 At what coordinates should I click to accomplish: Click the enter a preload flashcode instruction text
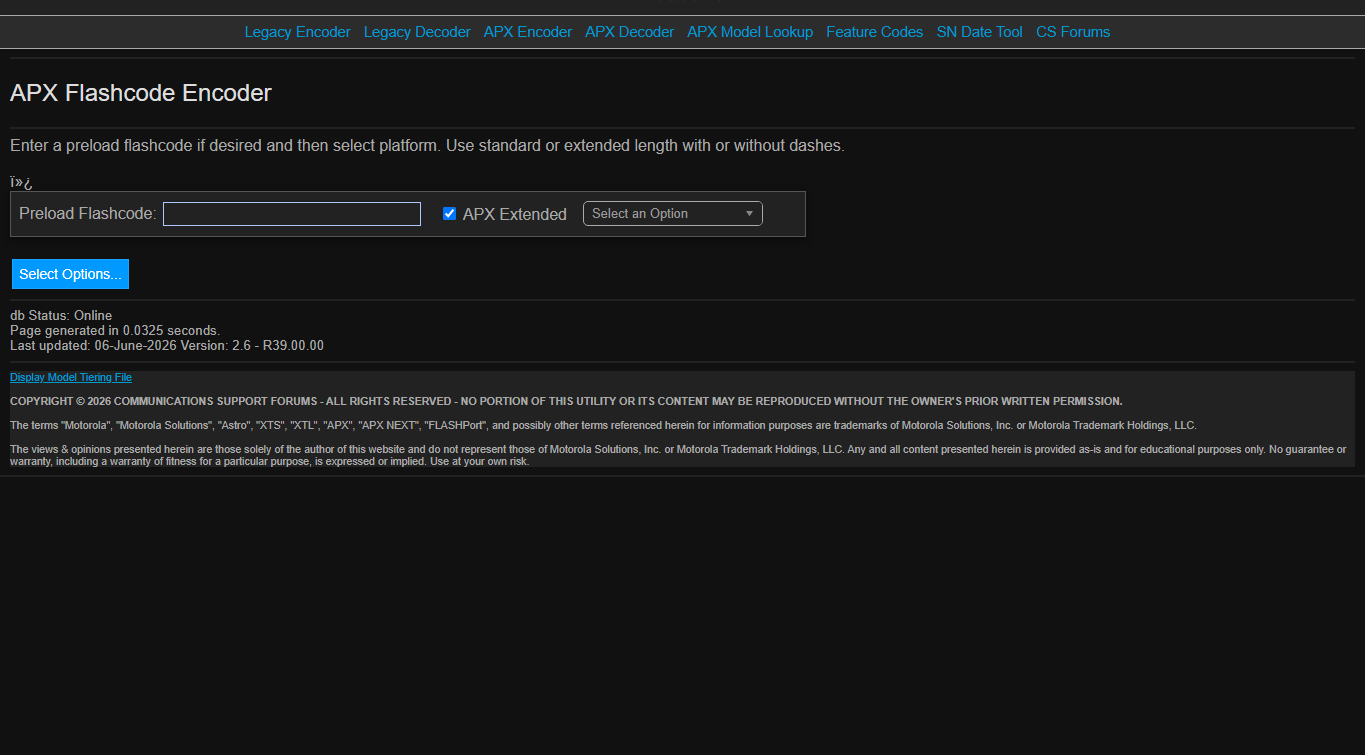(x=427, y=146)
